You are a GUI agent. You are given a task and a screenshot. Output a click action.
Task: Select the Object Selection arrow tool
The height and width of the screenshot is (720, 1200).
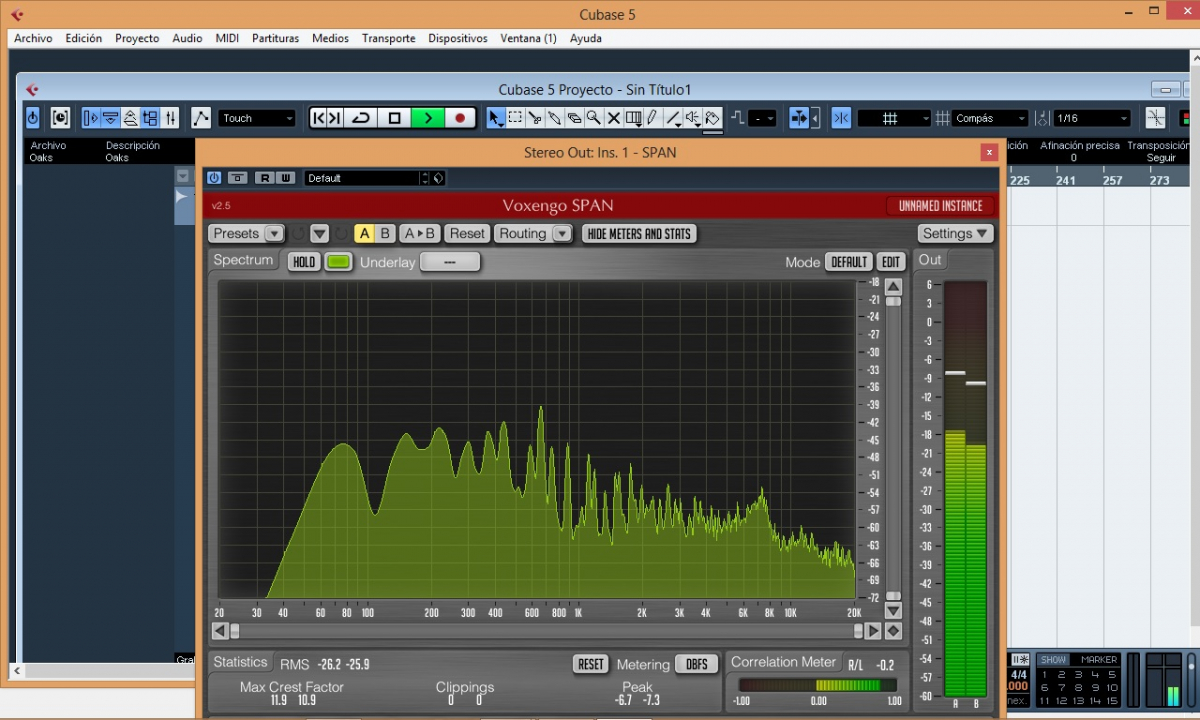[495, 118]
